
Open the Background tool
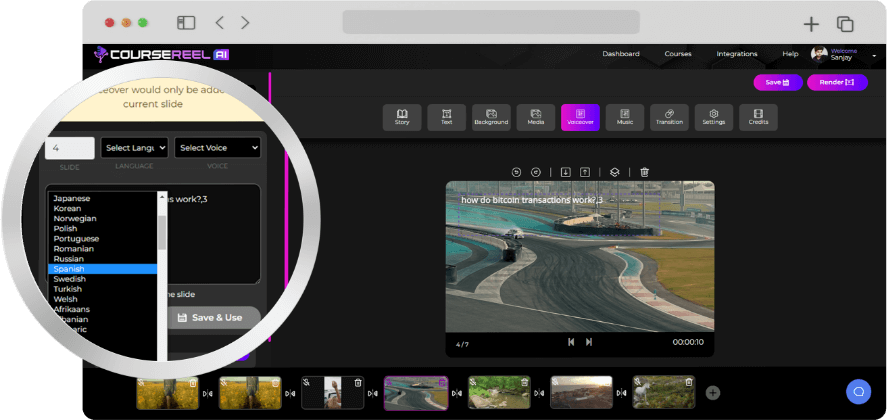[x=491, y=117]
